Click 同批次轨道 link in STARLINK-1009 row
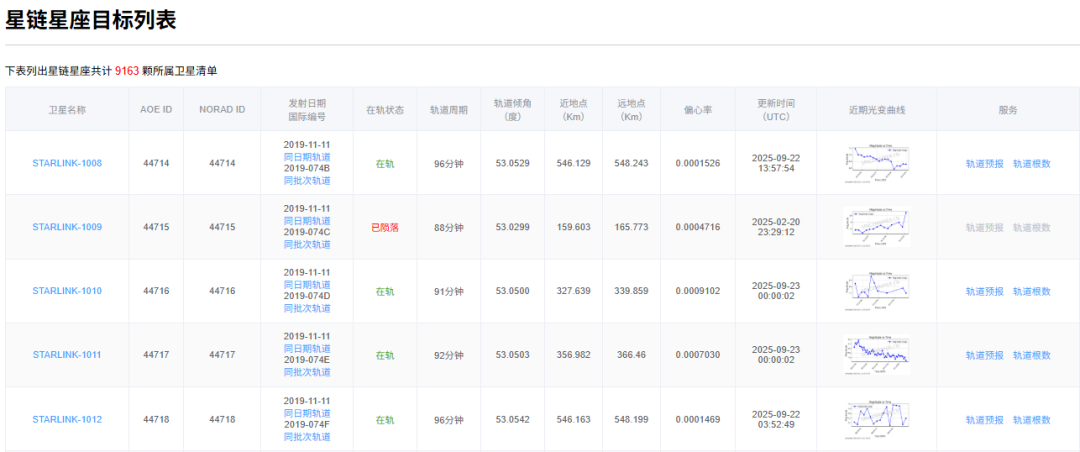The width and height of the screenshot is (1080, 452). [307, 245]
